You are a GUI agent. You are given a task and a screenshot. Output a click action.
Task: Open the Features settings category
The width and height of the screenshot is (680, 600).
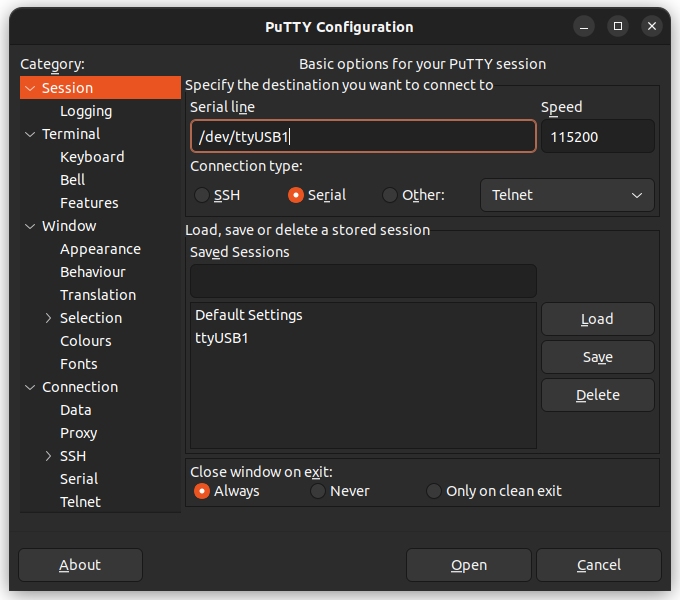click(x=89, y=203)
